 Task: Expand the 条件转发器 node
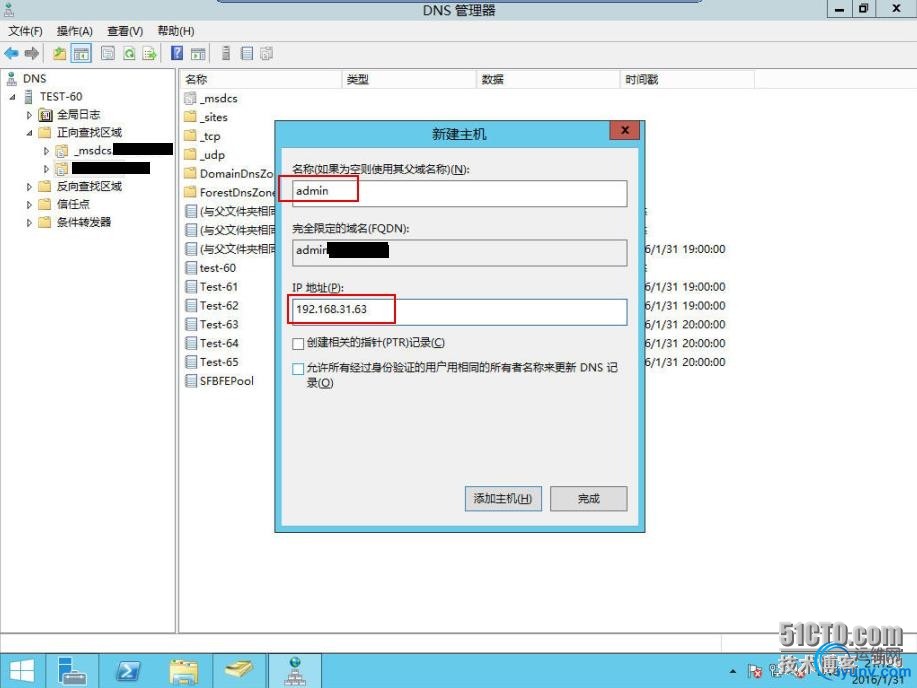coord(29,223)
